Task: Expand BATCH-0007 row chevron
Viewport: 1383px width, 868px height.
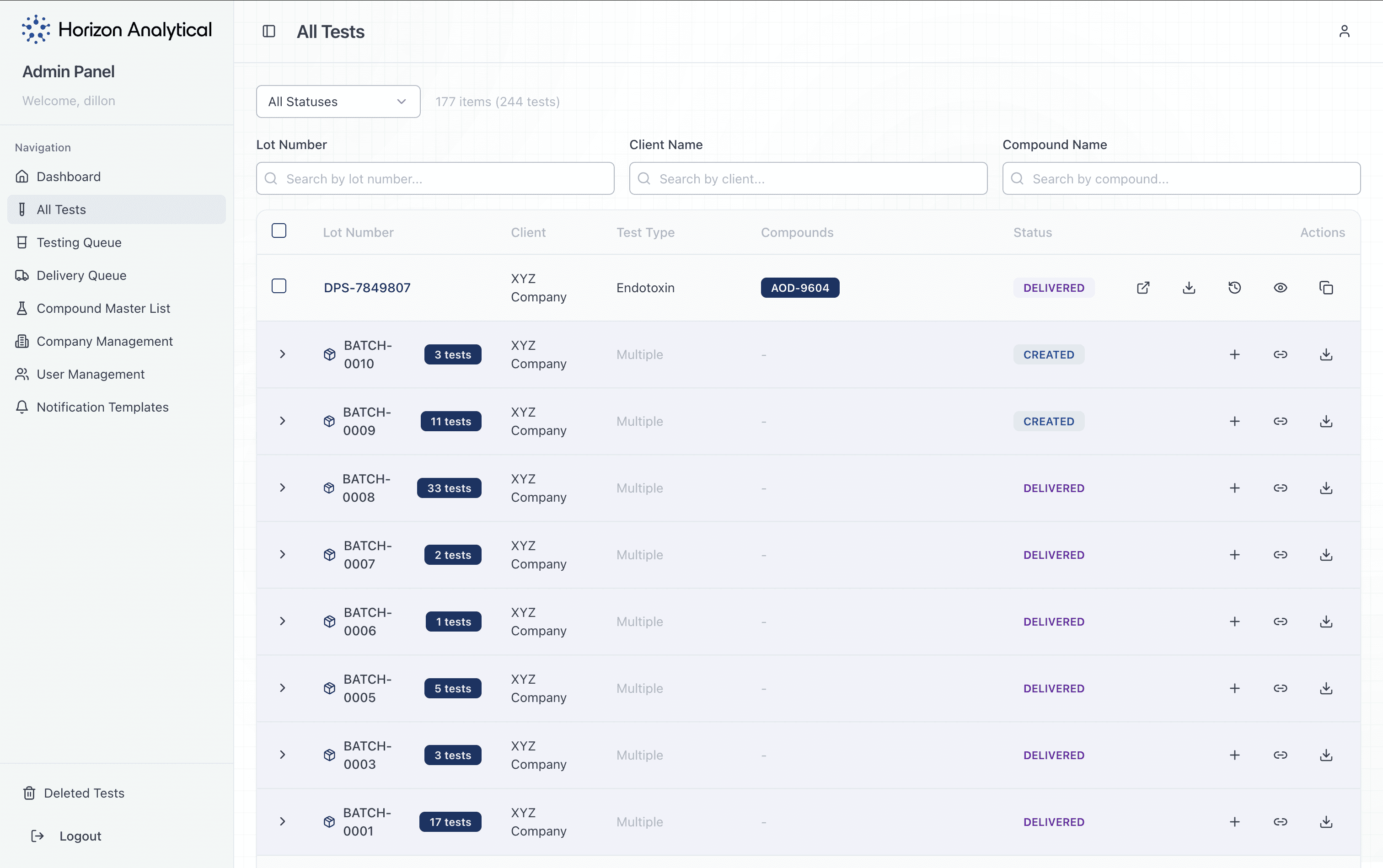Action: tap(283, 555)
